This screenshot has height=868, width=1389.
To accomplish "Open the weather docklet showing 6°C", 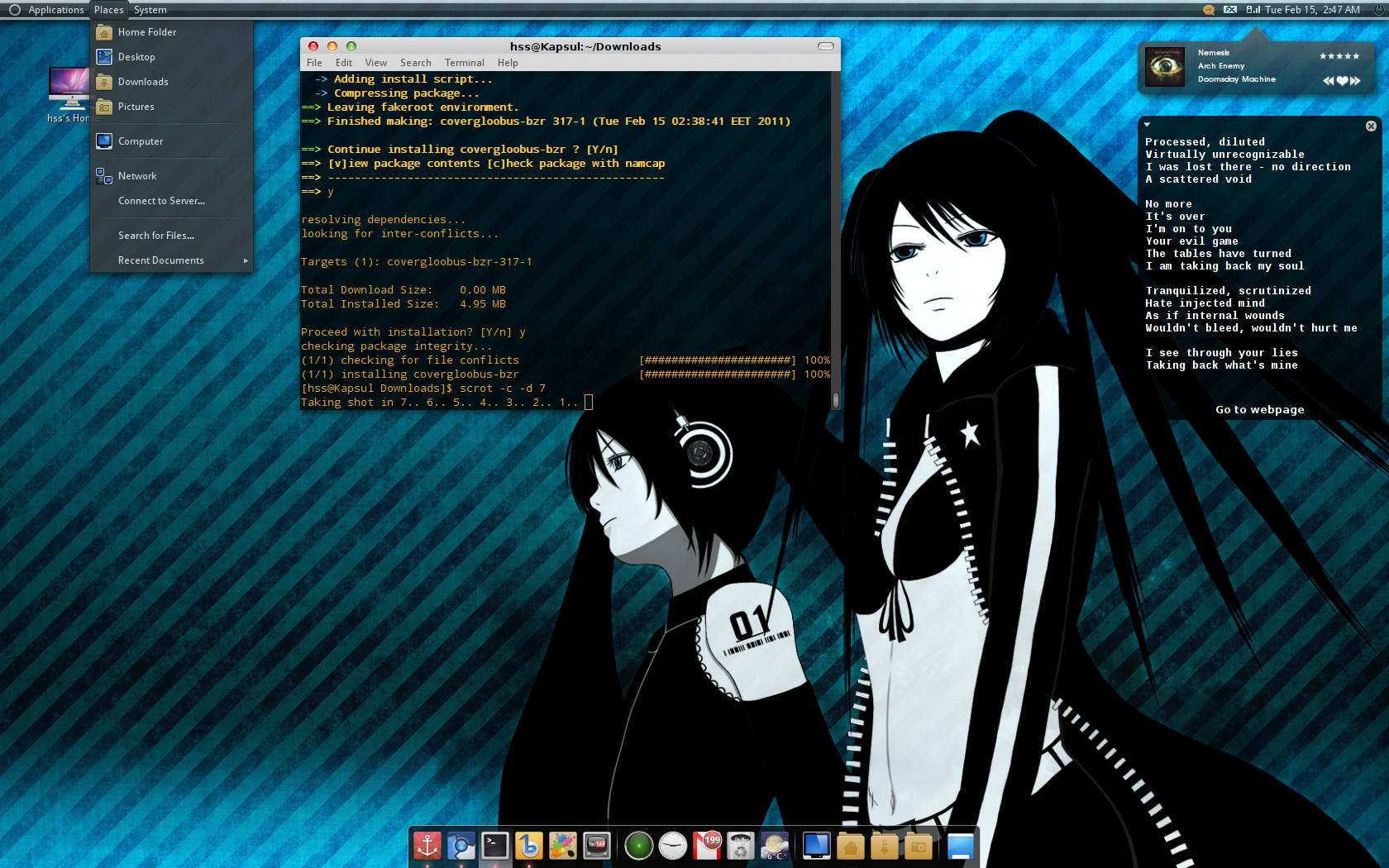I will (x=775, y=846).
